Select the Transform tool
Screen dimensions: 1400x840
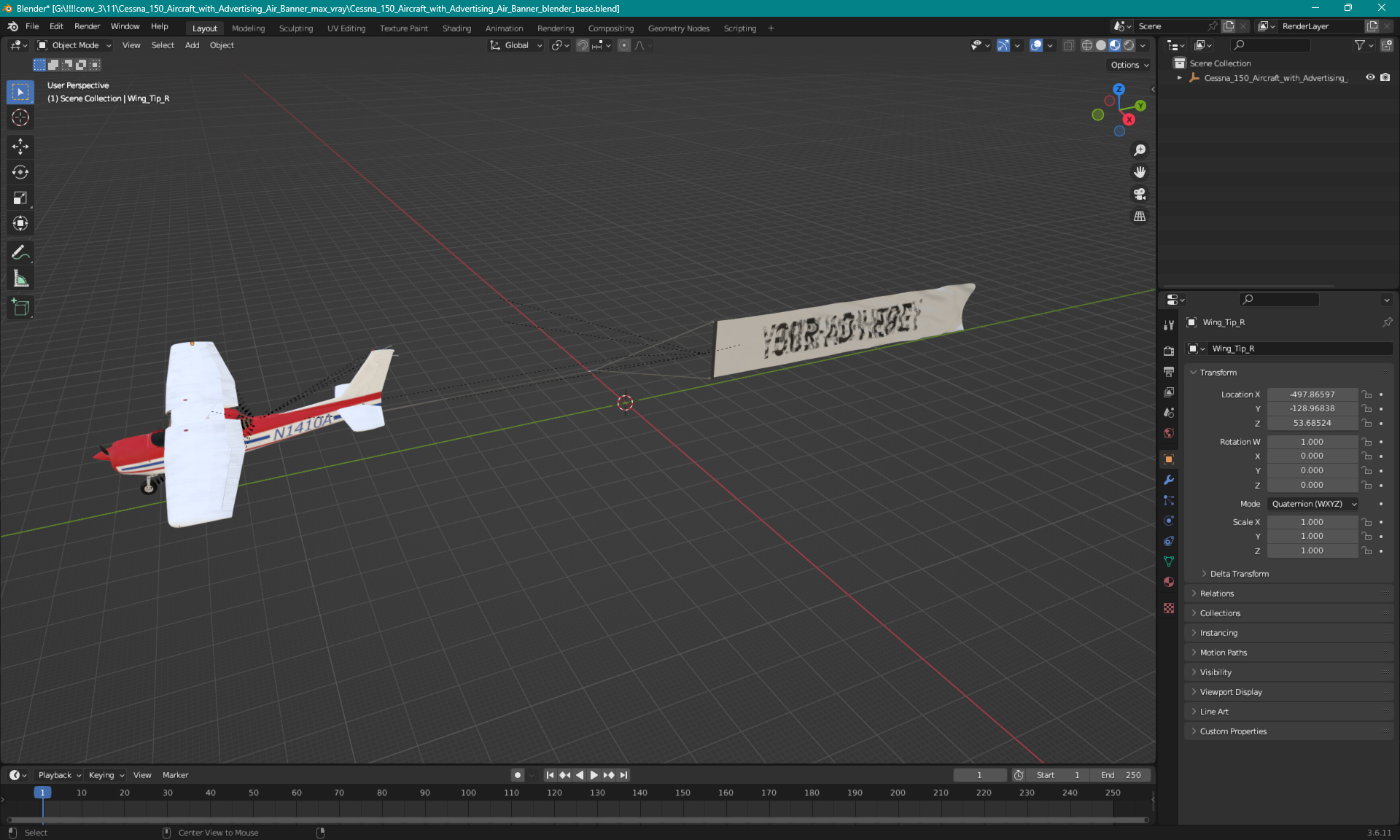[20, 223]
